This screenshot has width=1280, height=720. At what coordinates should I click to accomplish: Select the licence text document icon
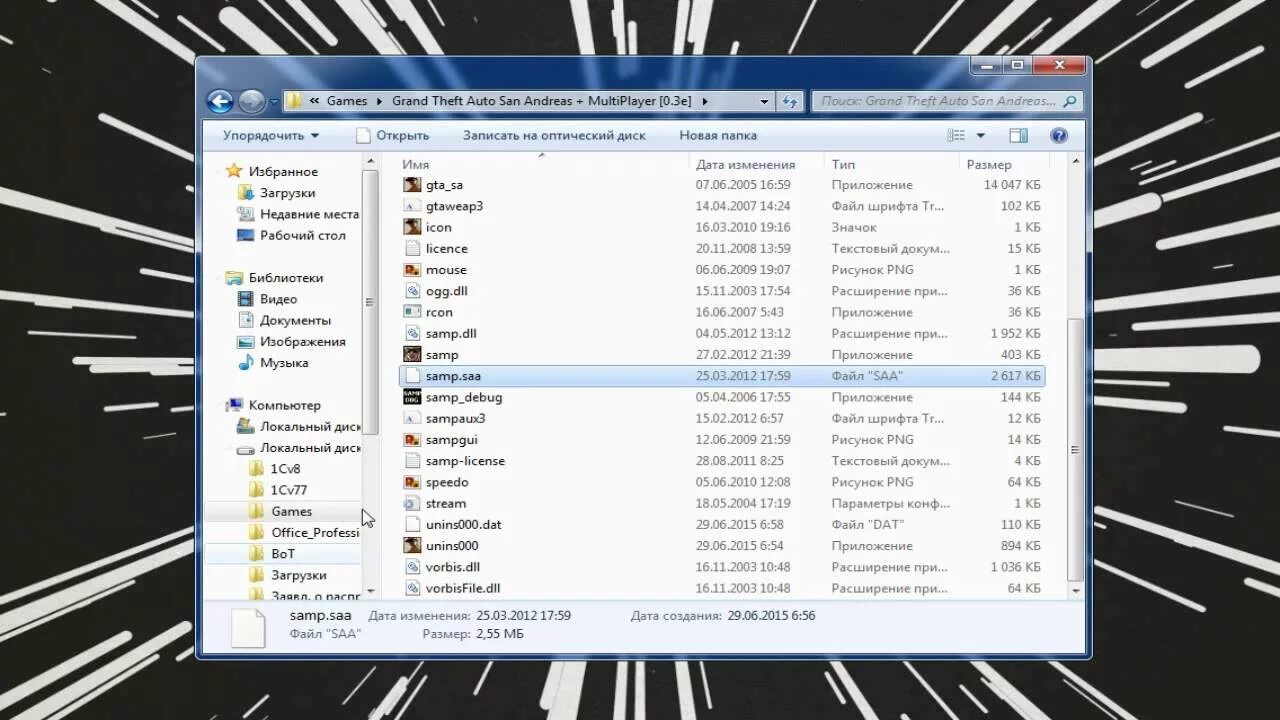pyautogui.click(x=412, y=248)
